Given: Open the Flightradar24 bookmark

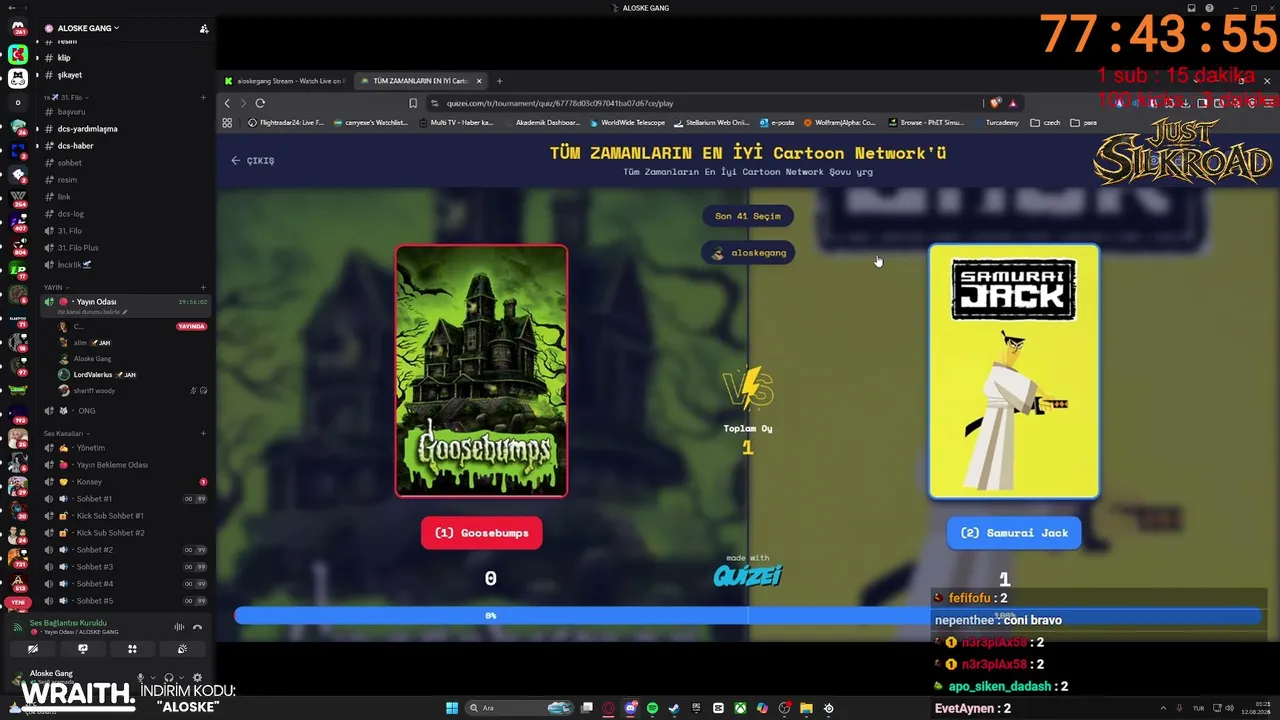Looking at the screenshot, I should tap(286, 123).
